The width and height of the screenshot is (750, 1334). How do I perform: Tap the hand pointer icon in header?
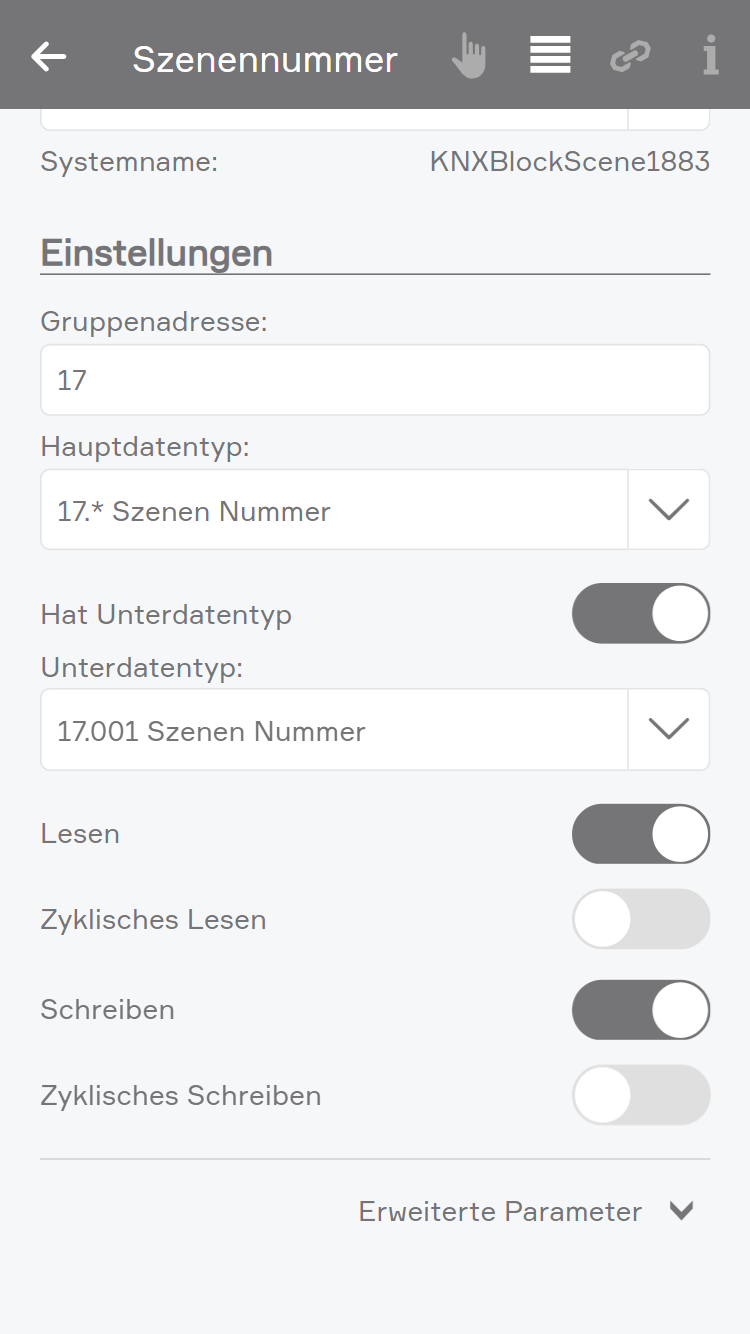click(x=467, y=56)
